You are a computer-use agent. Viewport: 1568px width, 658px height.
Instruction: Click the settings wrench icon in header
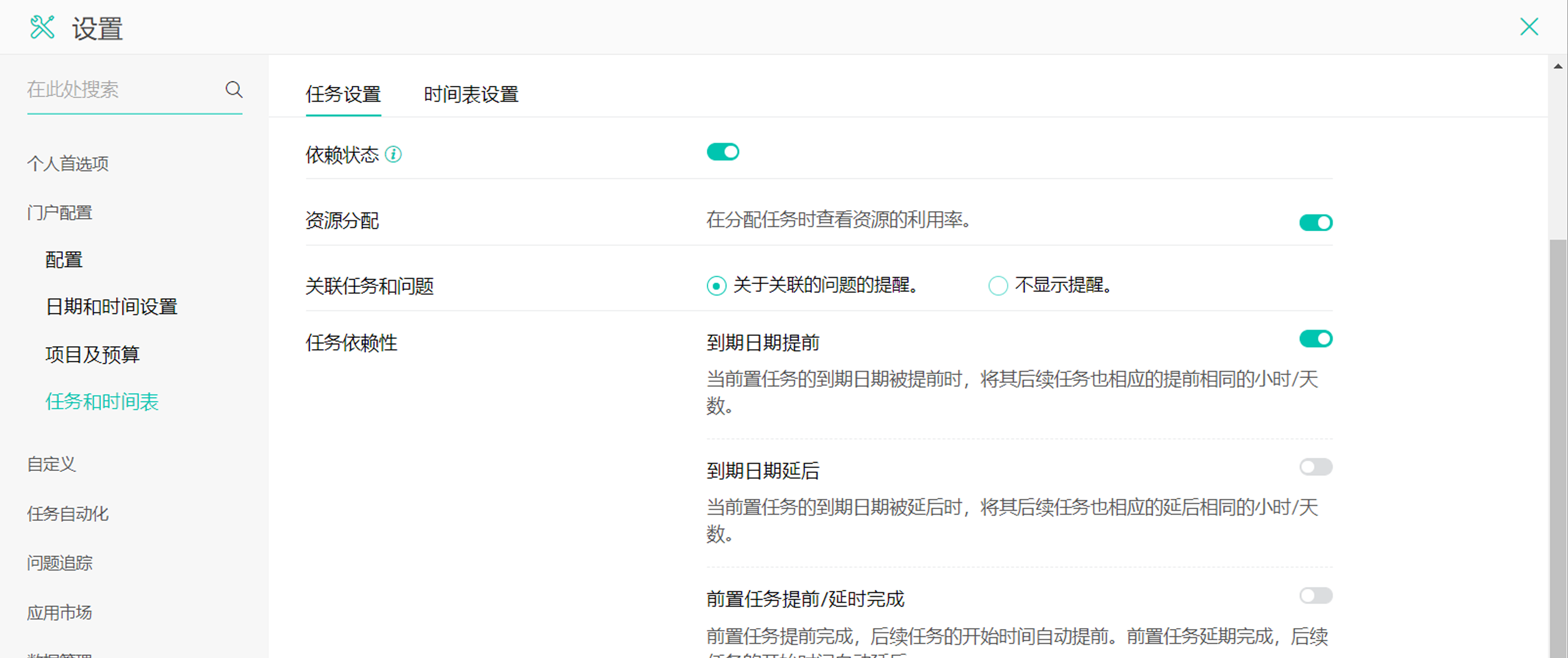tap(42, 27)
